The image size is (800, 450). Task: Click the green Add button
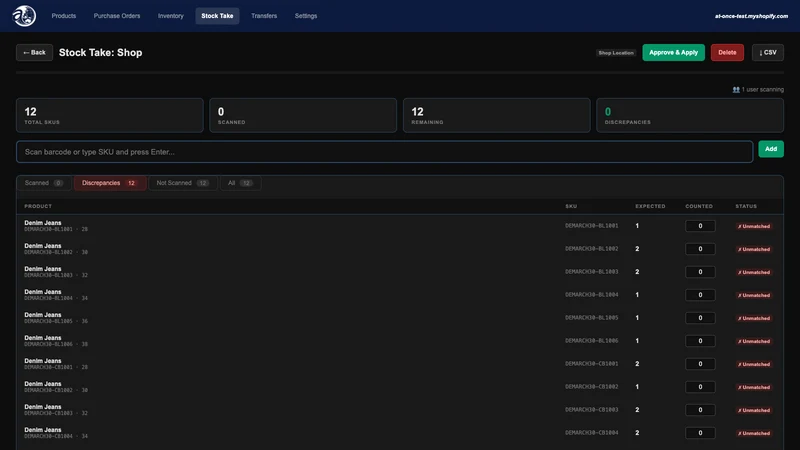click(770, 149)
